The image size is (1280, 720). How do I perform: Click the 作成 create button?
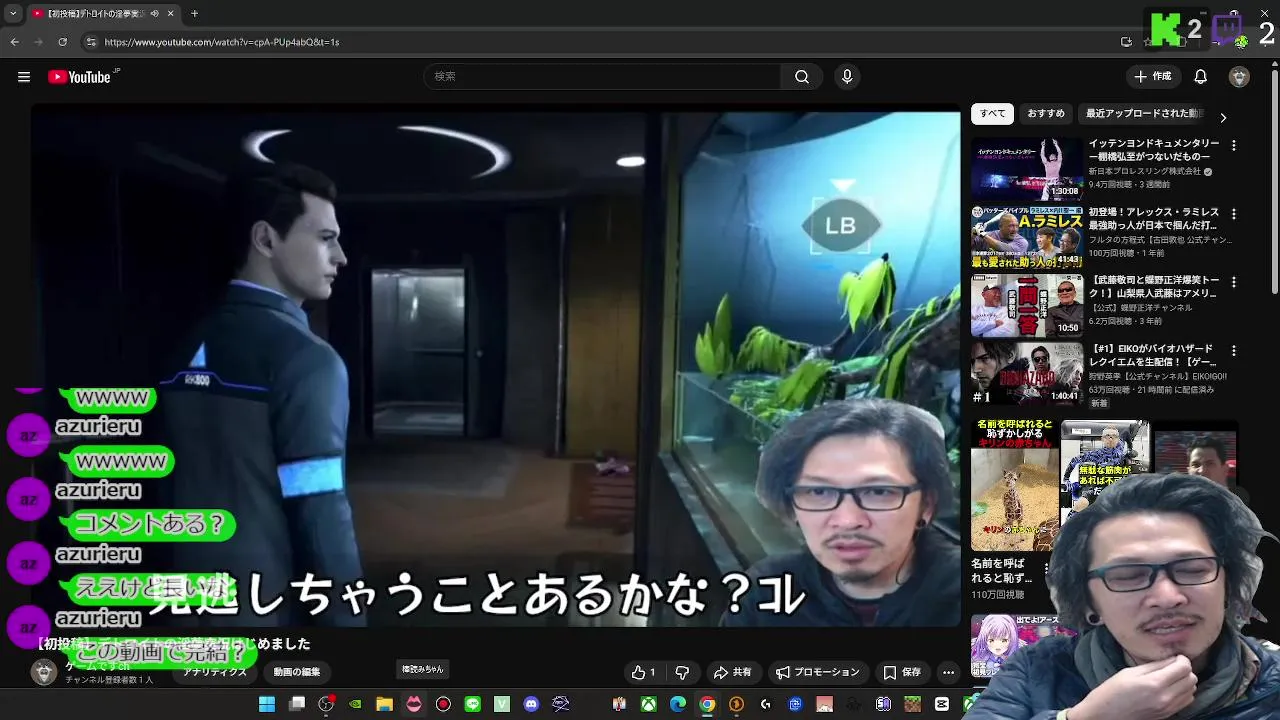pyautogui.click(x=1152, y=77)
